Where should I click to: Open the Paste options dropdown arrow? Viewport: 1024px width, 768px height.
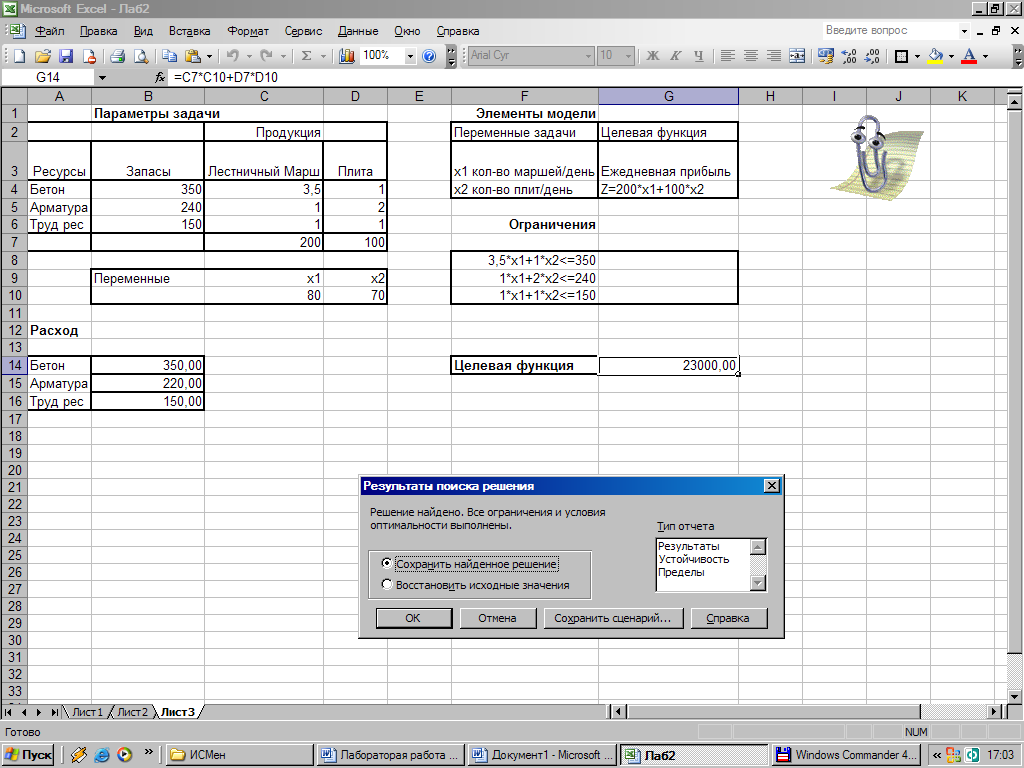pyautogui.click(x=209, y=56)
